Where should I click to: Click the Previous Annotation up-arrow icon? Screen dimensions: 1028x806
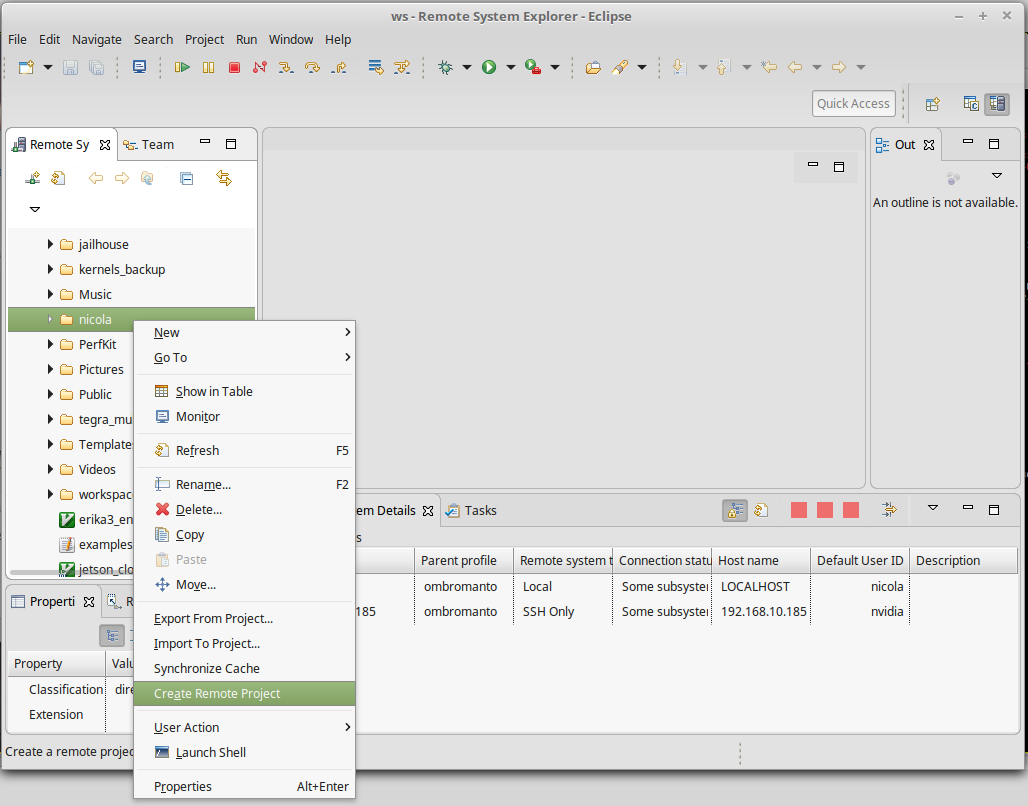click(723, 67)
